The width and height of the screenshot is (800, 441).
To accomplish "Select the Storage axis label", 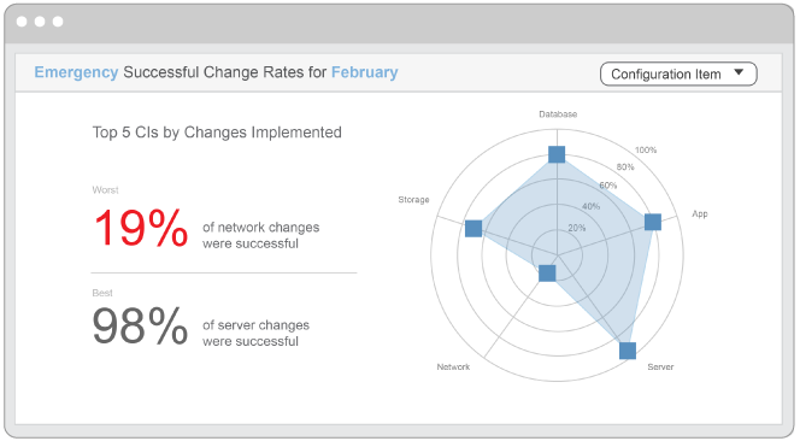I will click(413, 200).
